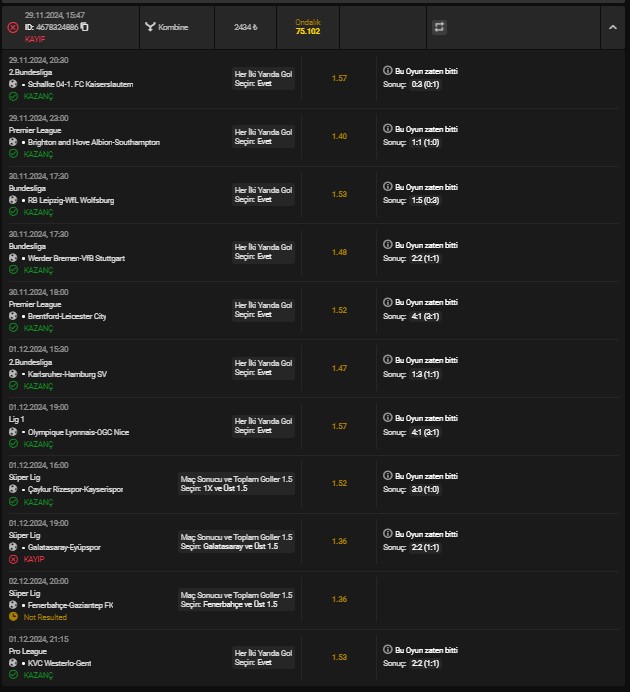Click the red KAYIP status icon in header

click(13, 27)
